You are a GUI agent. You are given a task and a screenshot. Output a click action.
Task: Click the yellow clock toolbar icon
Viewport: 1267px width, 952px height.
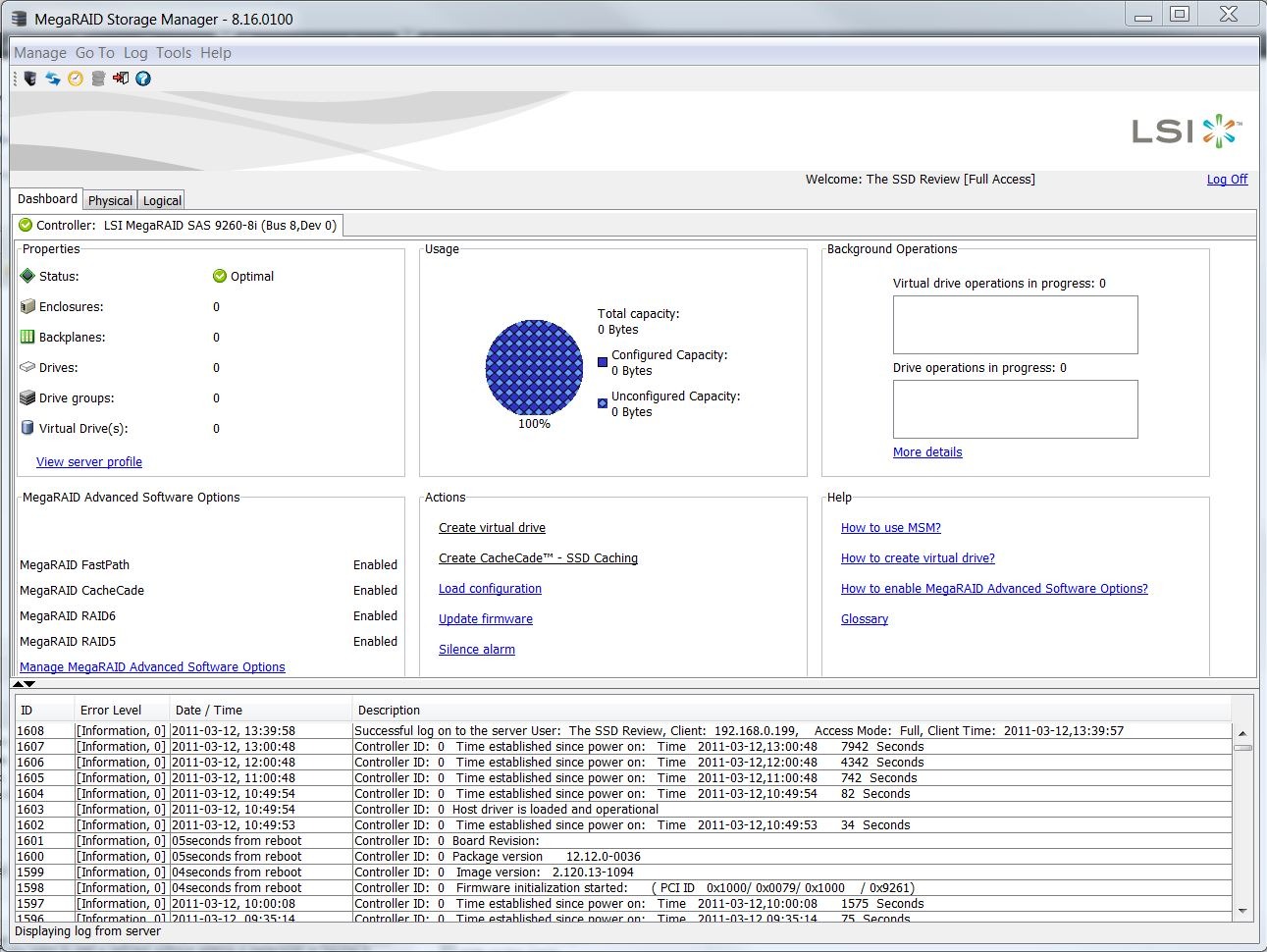76,79
